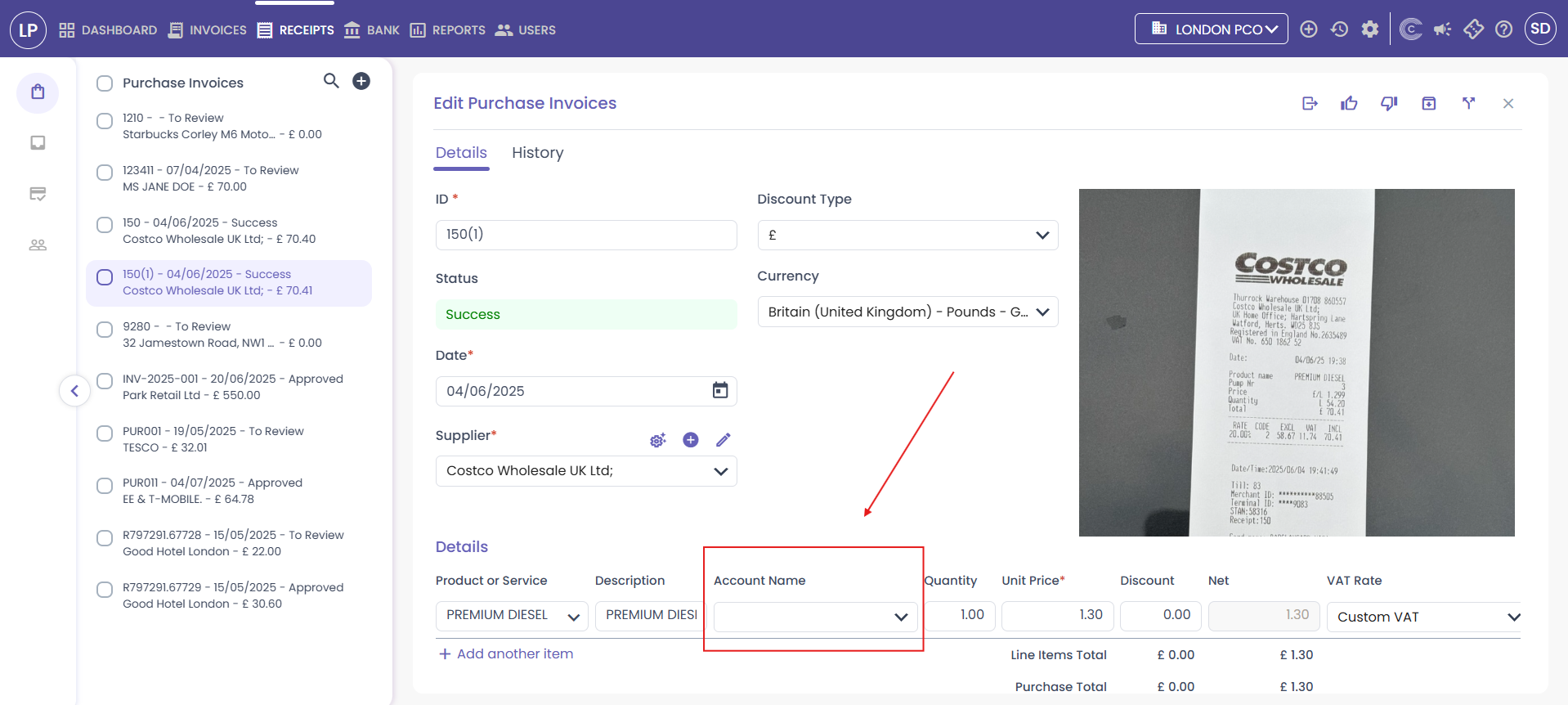Open the Account Name dropdown
Image resolution: width=1568 pixels, height=705 pixels.
coord(815,617)
